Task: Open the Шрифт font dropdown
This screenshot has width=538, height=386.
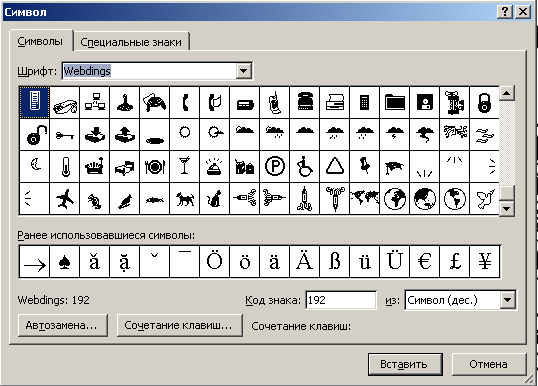Action: point(244,71)
